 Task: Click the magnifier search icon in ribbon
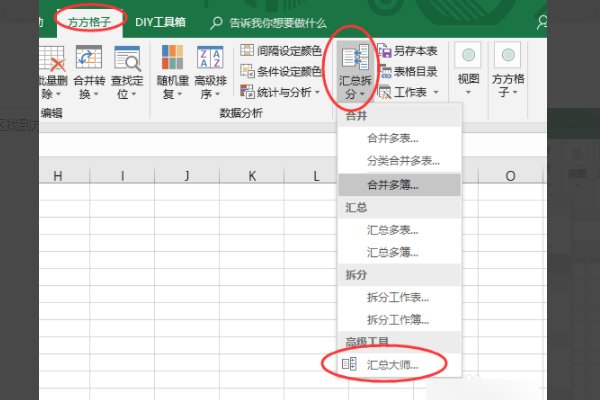[216, 23]
